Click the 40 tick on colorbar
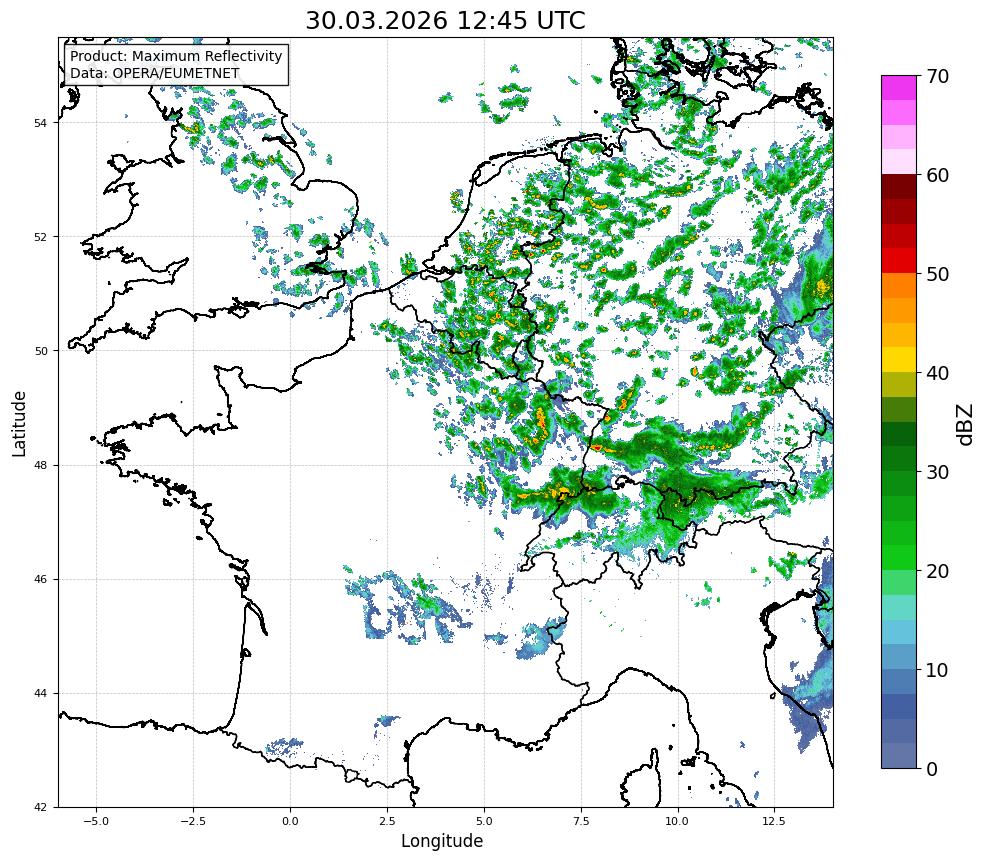The image size is (985, 860). [937, 373]
